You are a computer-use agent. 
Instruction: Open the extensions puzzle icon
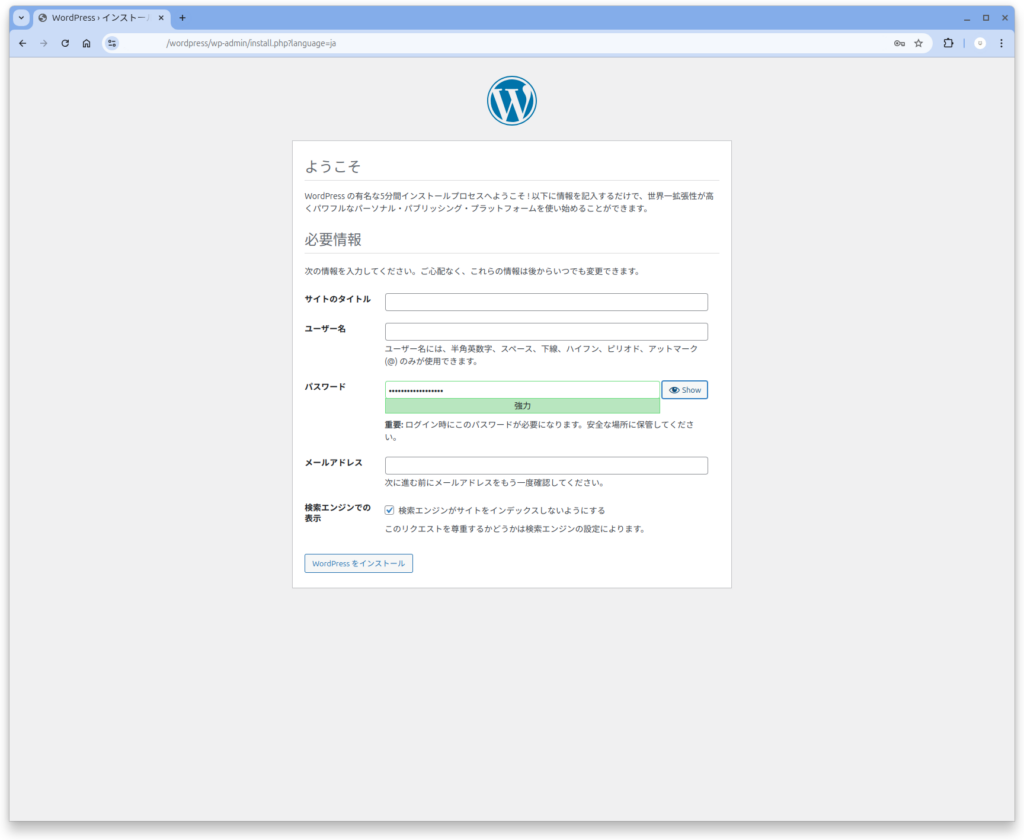tap(948, 43)
